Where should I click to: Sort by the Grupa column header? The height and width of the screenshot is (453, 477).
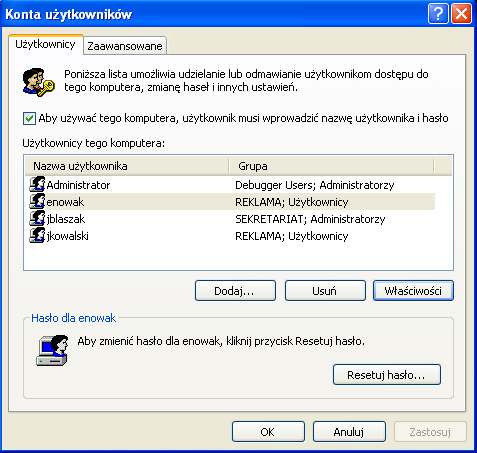[331, 166]
